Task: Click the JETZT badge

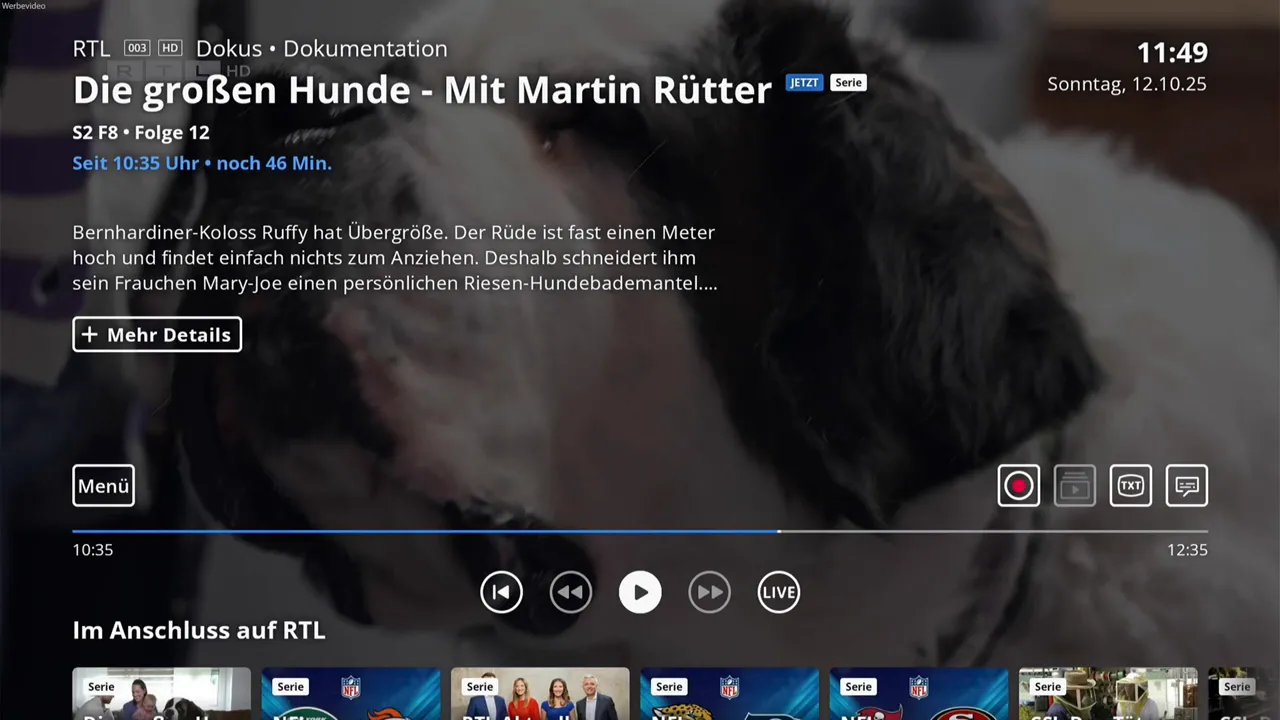Action: pyautogui.click(x=803, y=82)
